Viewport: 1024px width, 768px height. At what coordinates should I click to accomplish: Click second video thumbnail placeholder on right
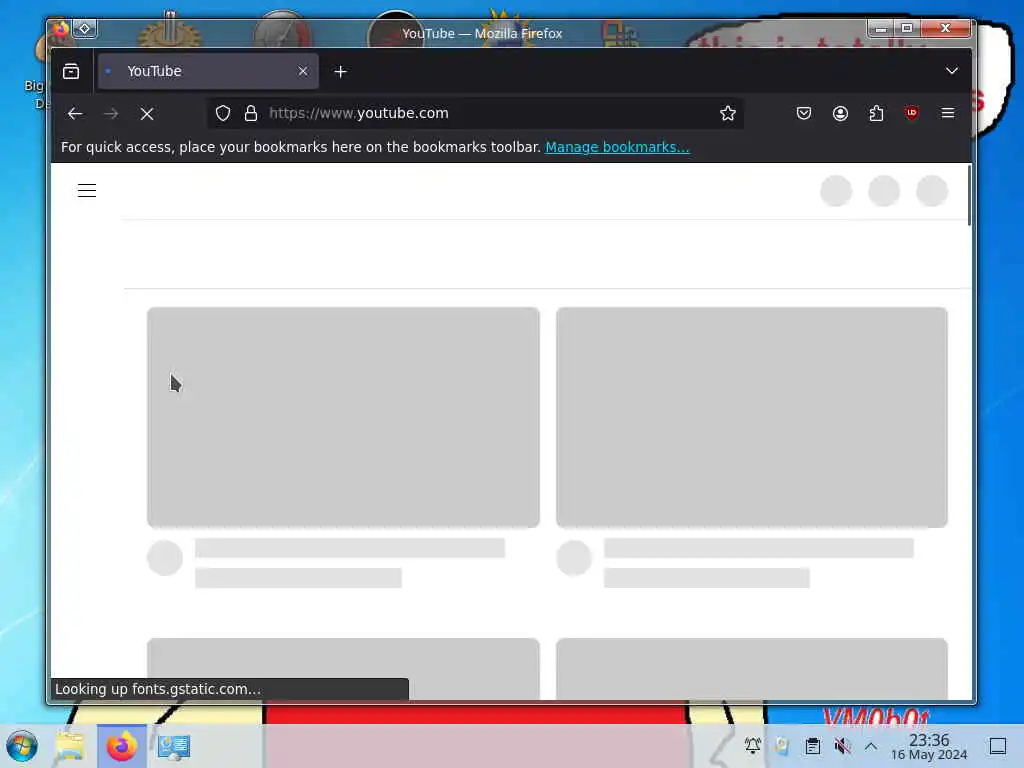point(752,417)
